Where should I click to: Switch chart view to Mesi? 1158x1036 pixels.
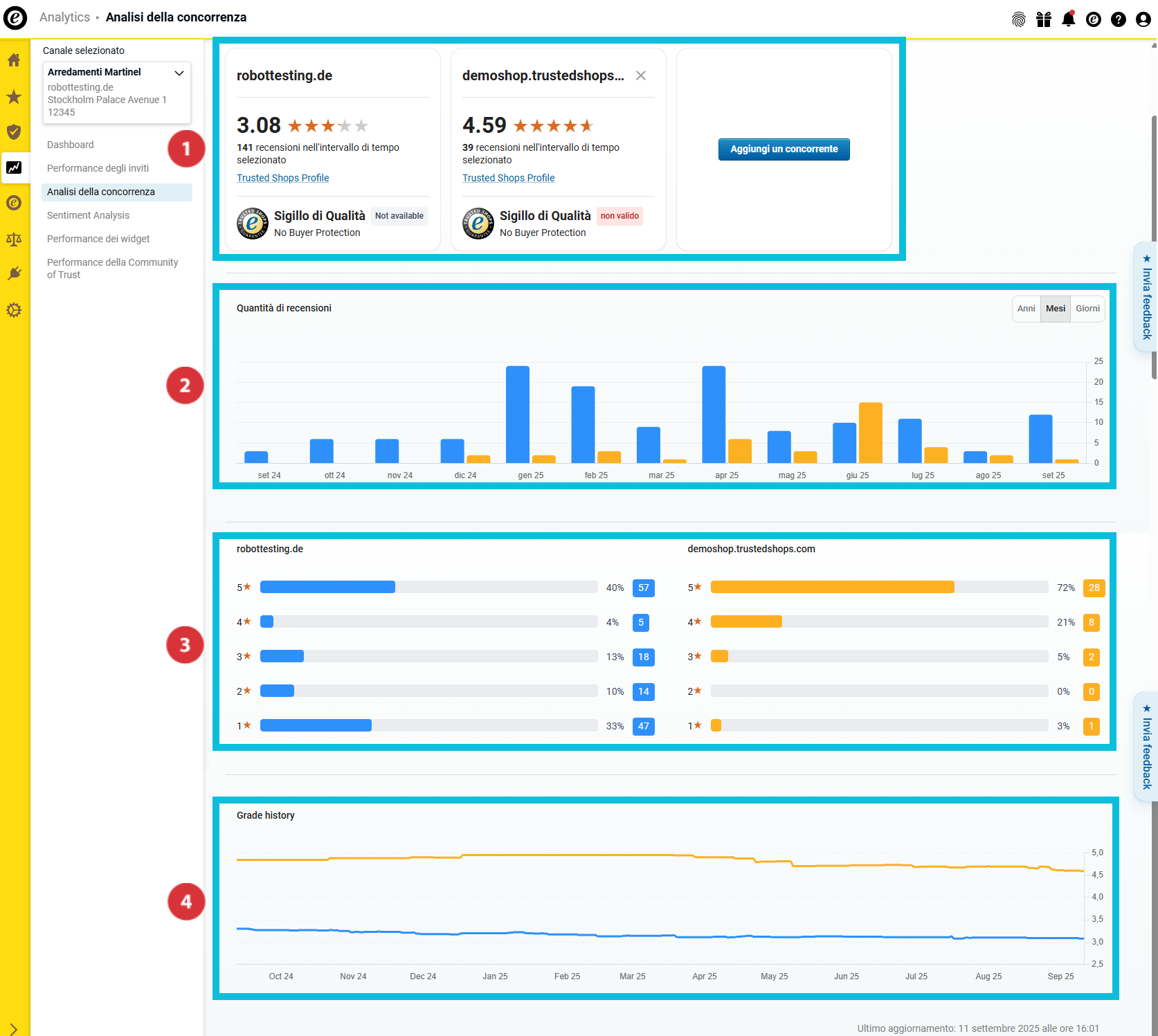click(x=1055, y=309)
